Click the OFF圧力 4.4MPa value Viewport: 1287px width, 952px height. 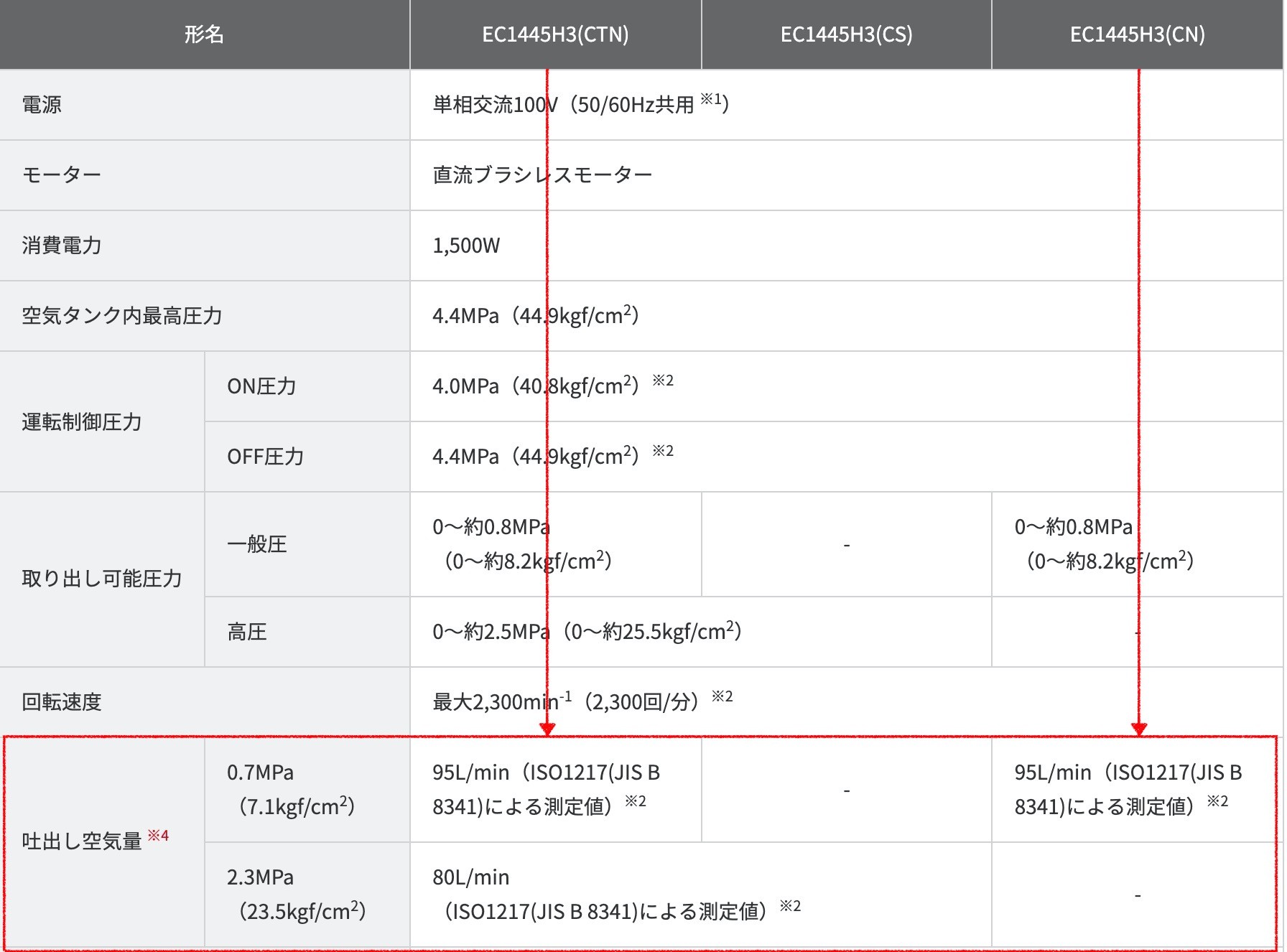[536, 456]
